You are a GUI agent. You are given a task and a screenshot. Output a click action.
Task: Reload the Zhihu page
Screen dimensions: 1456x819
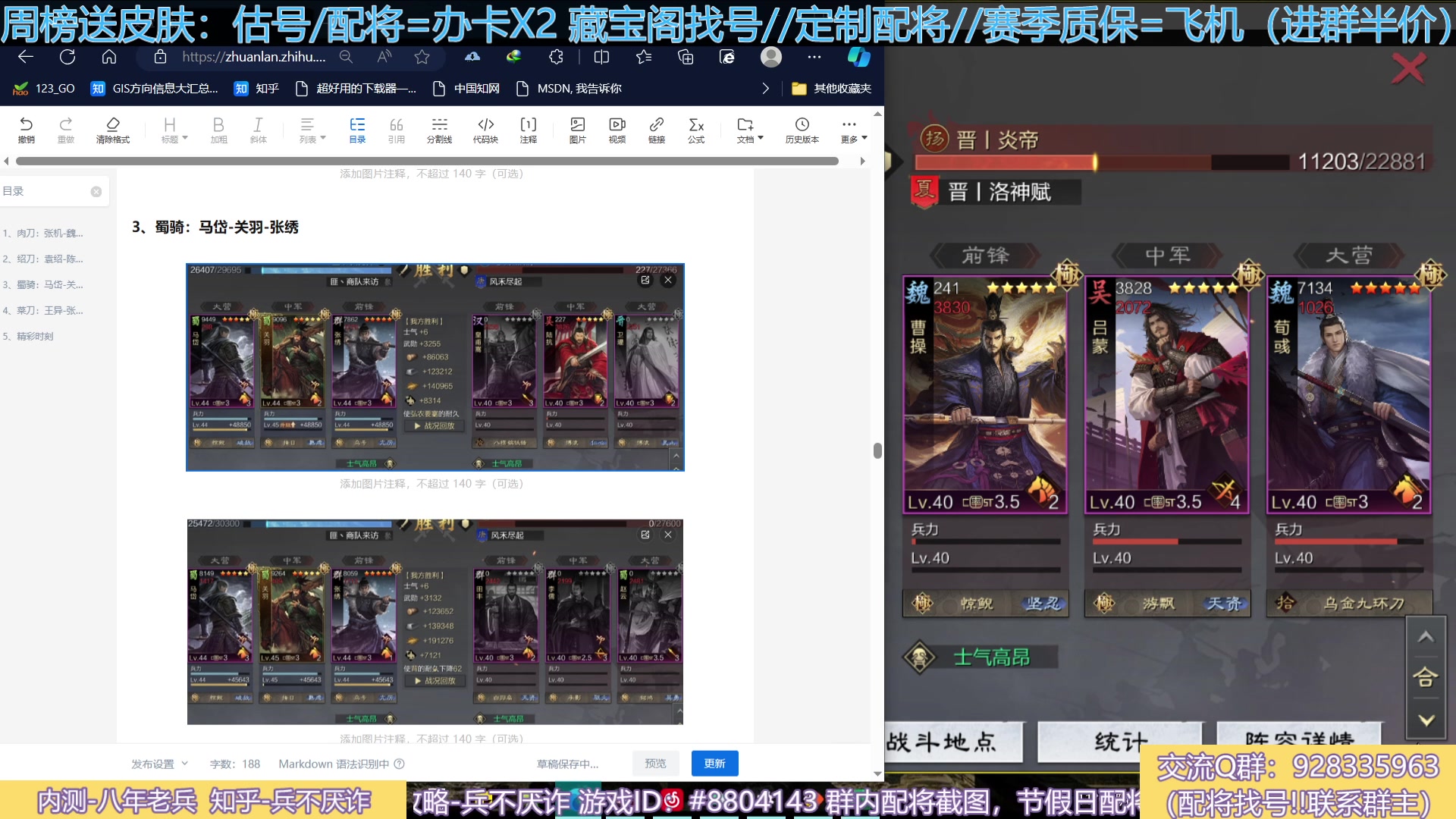tap(67, 57)
